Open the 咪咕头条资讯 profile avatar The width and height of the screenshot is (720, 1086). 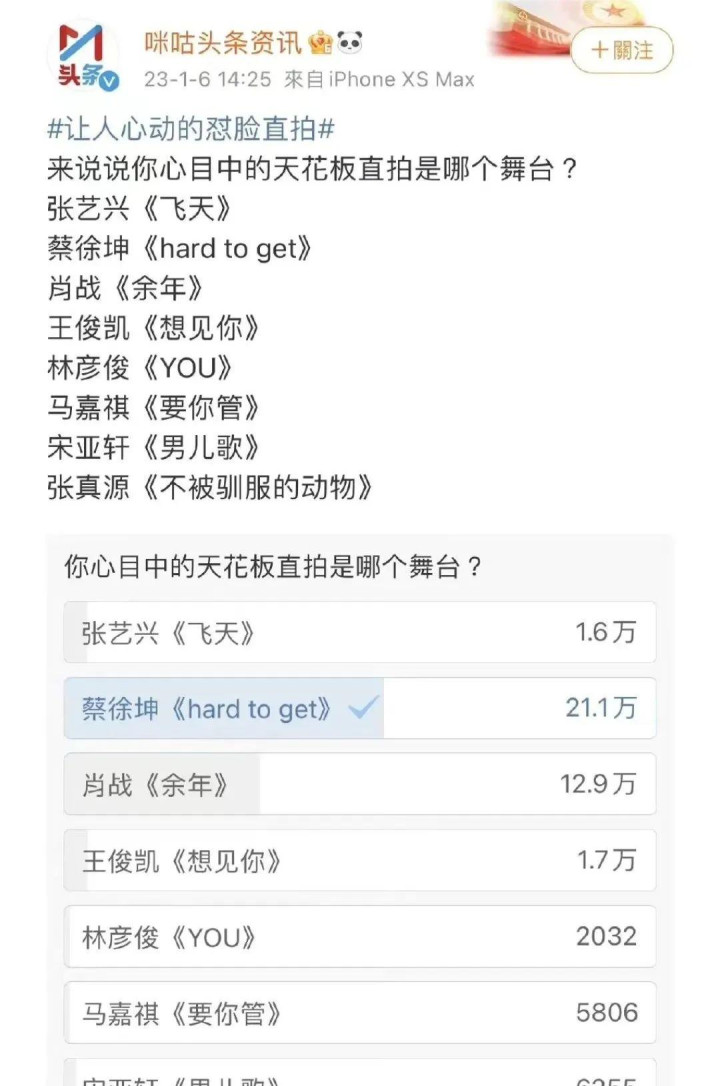point(82,57)
